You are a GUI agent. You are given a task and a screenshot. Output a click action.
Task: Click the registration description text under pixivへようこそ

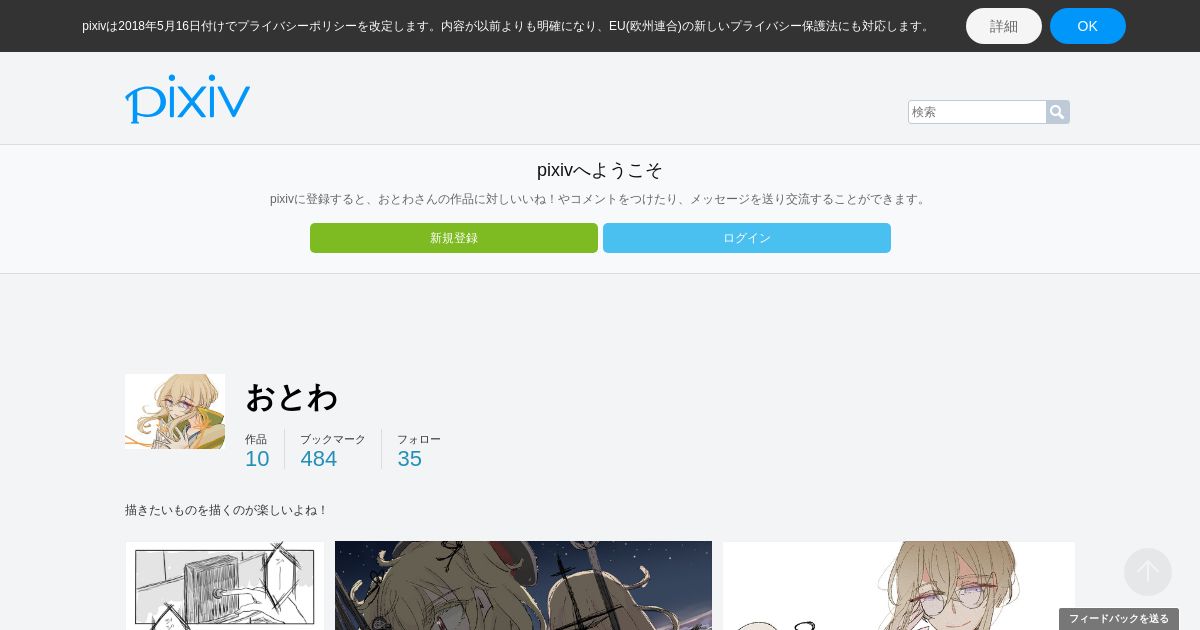[600, 199]
